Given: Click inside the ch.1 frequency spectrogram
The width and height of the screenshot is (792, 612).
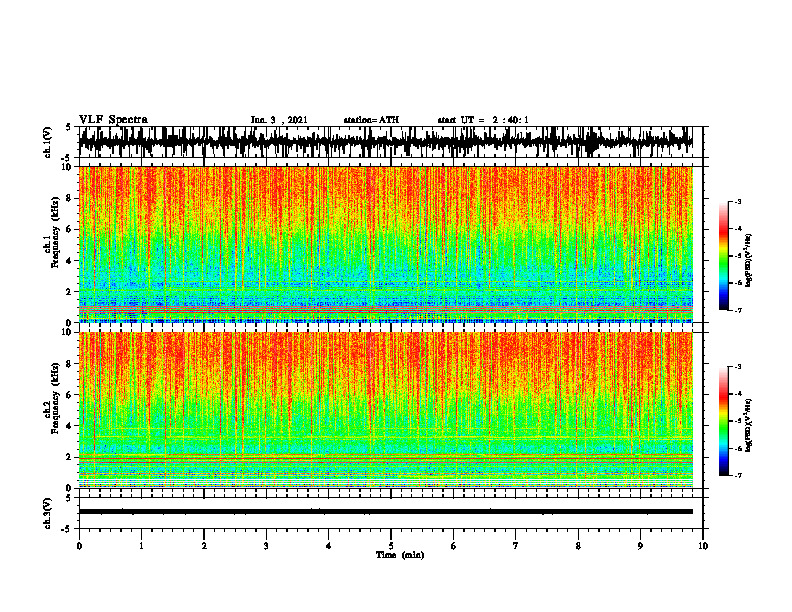Looking at the screenshot, I should click(x=385, y=244).
